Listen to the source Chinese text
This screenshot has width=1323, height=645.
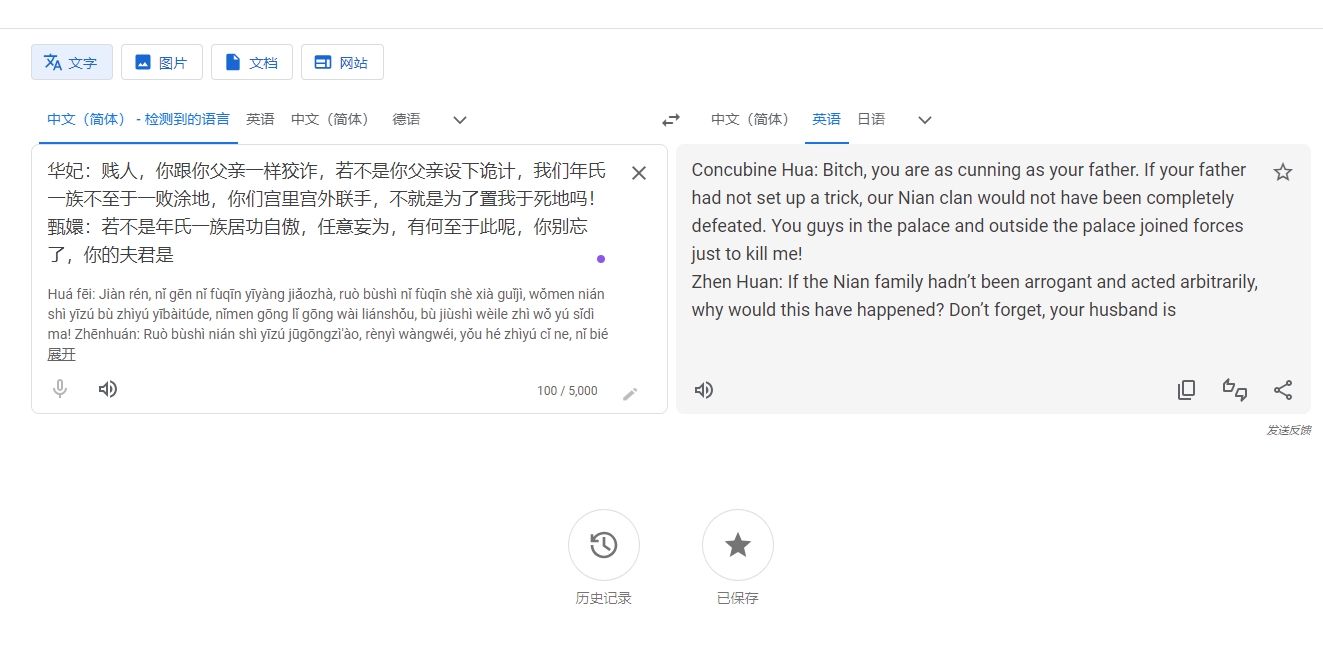click(107, 389)
